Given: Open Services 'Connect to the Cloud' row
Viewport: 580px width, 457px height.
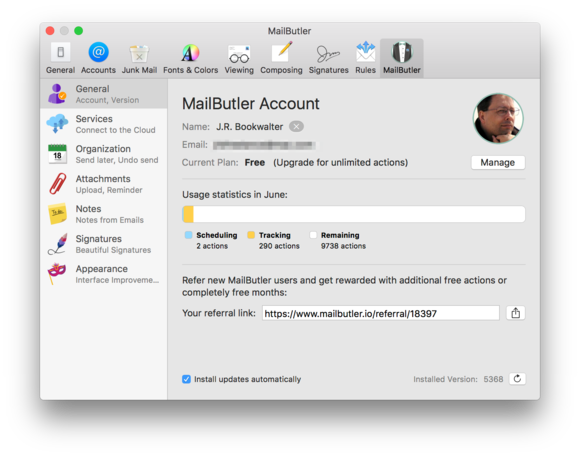Looking at the screenshot, I should [x=104, y=124].
